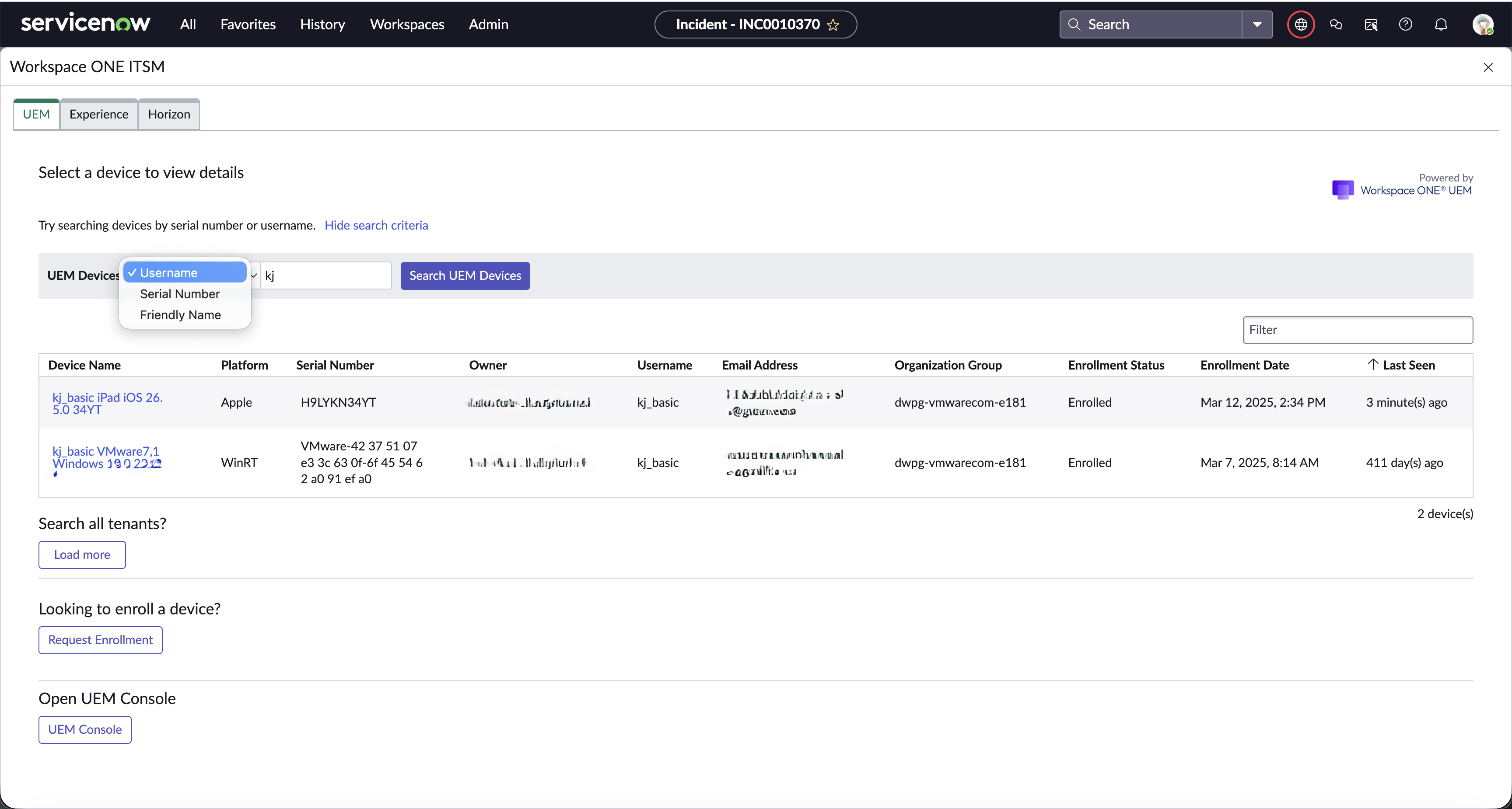The height and width of the screenshot is (809, 1512).
Task: Switch to the UEM tab
Action: 36,114
